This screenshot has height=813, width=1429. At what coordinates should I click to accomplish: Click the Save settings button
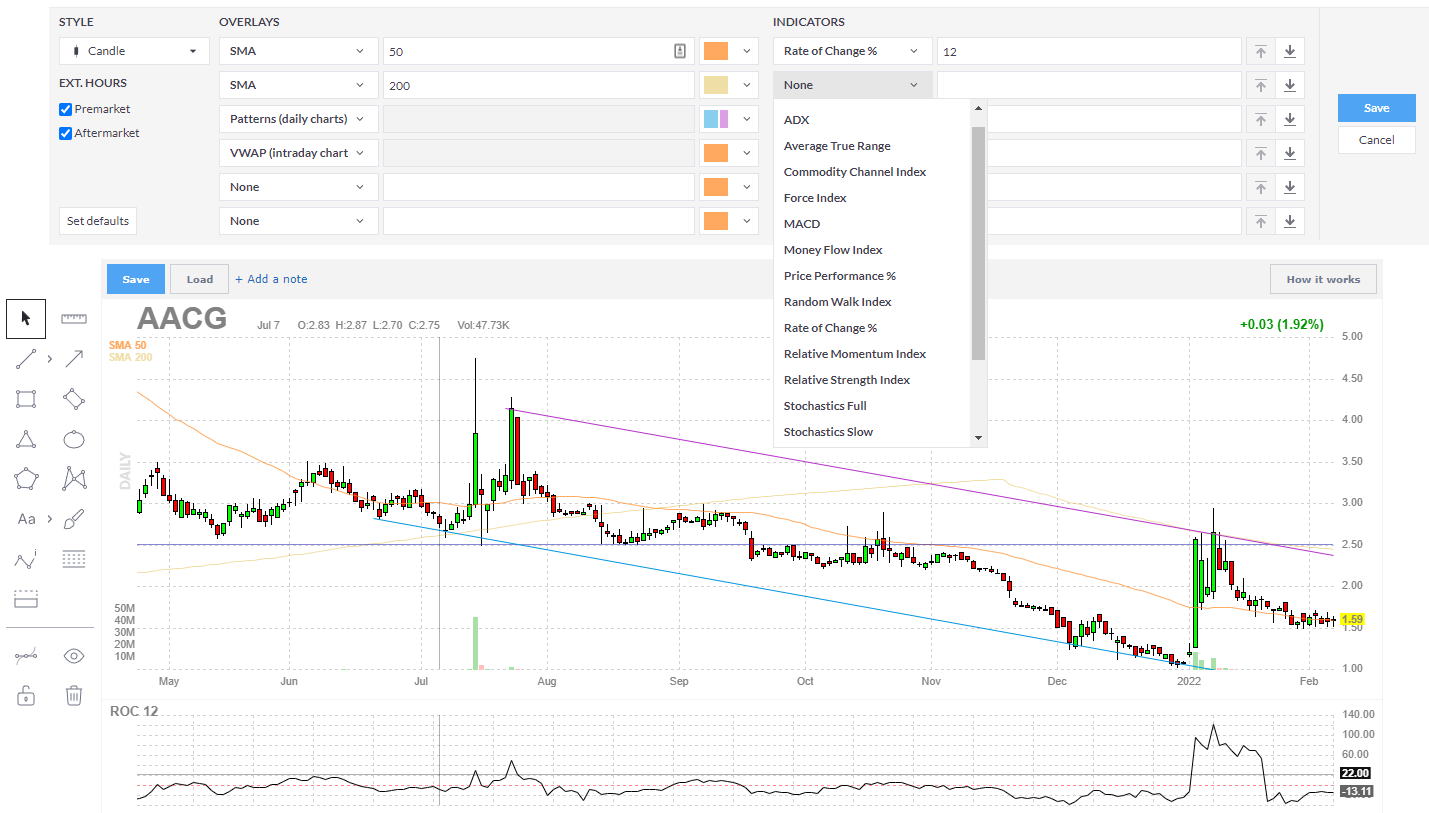coord(1376,107)
